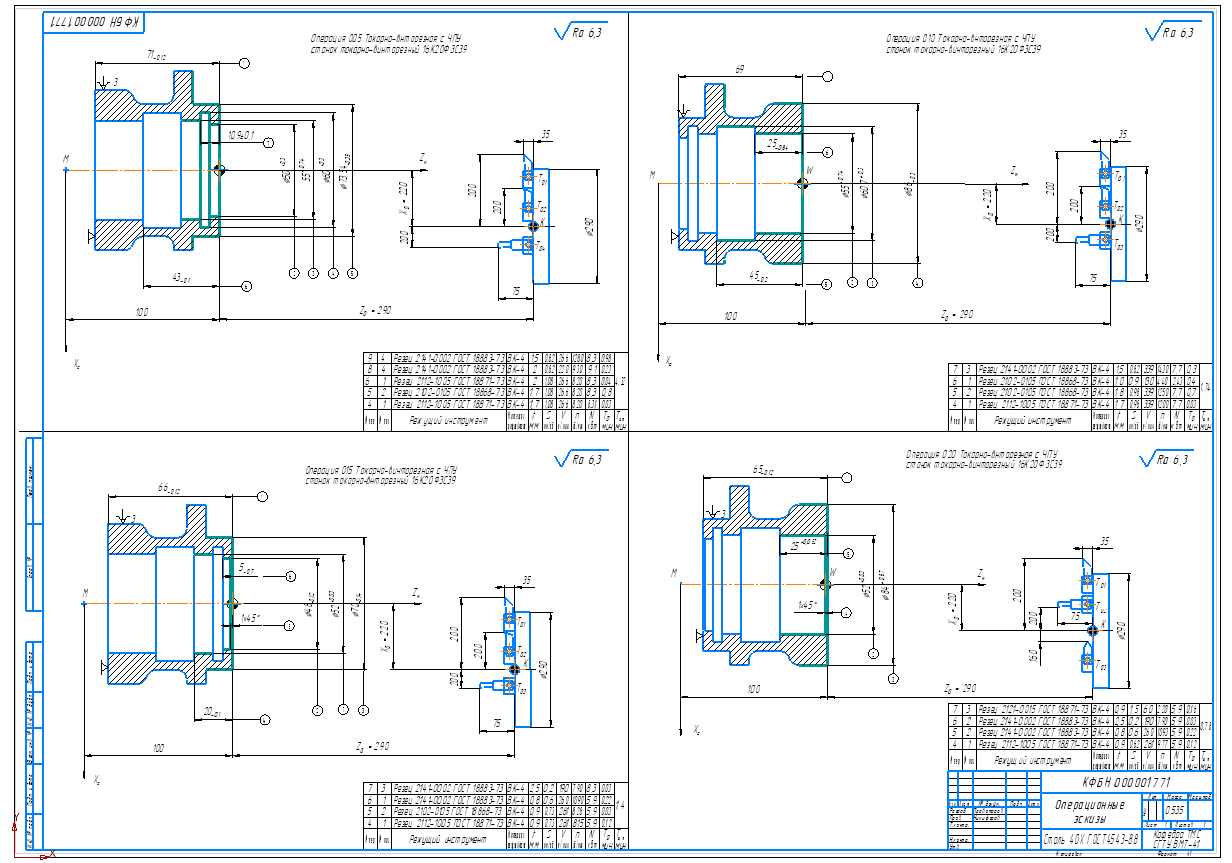Viewport: 1232px width, 863px height.
Task: Click the "Операционные эскизы" title text
Action: (x=1089, y=810)
